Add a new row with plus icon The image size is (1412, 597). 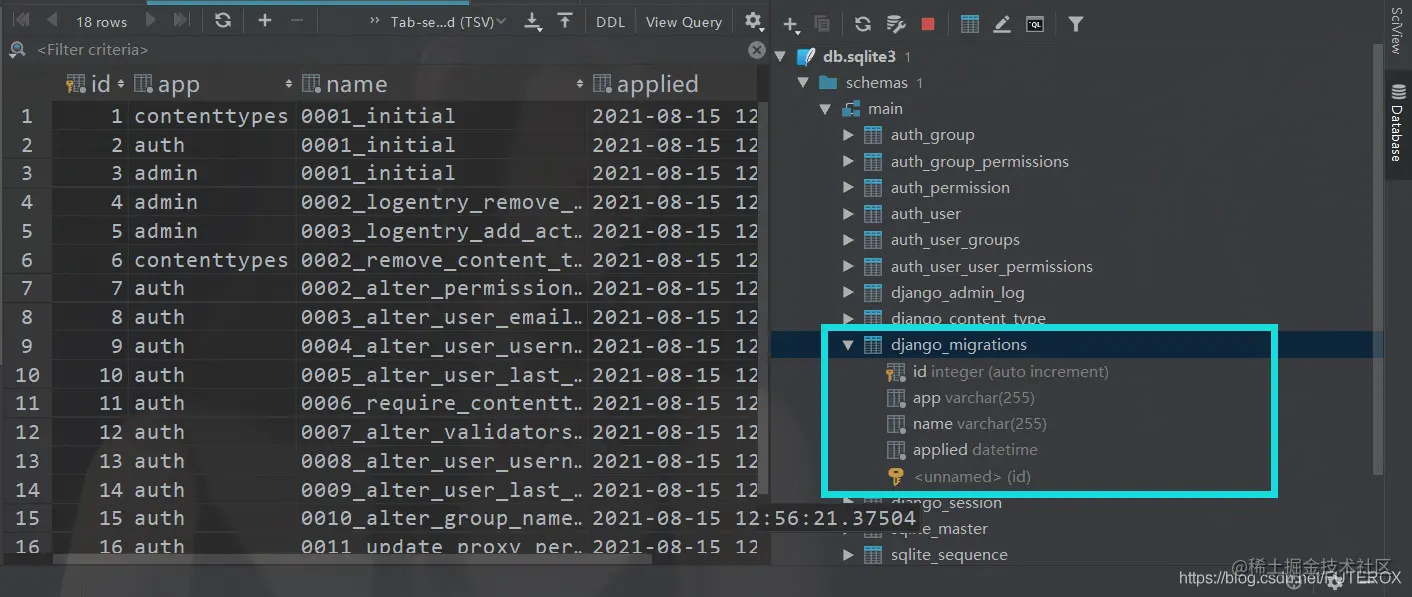coord(265,21)
